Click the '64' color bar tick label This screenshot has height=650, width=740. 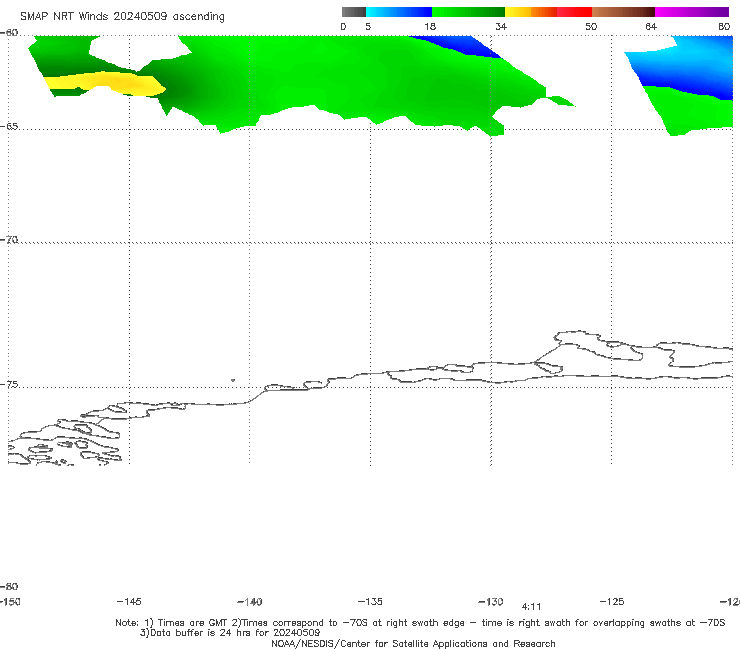click(651, 26)
